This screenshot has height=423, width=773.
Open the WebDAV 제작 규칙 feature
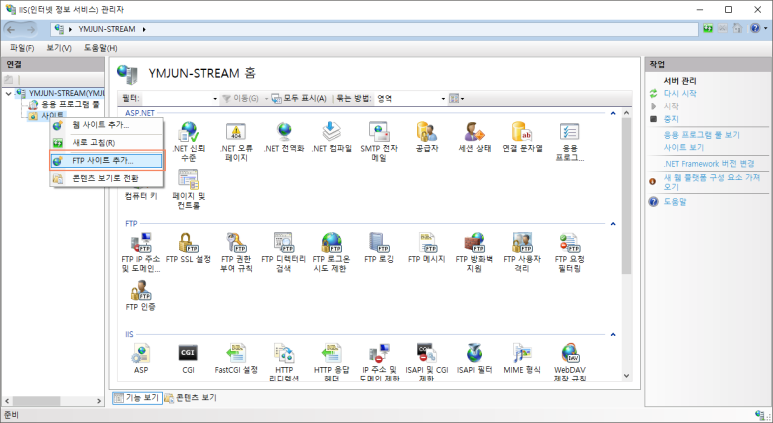click(x=569, y=362)
